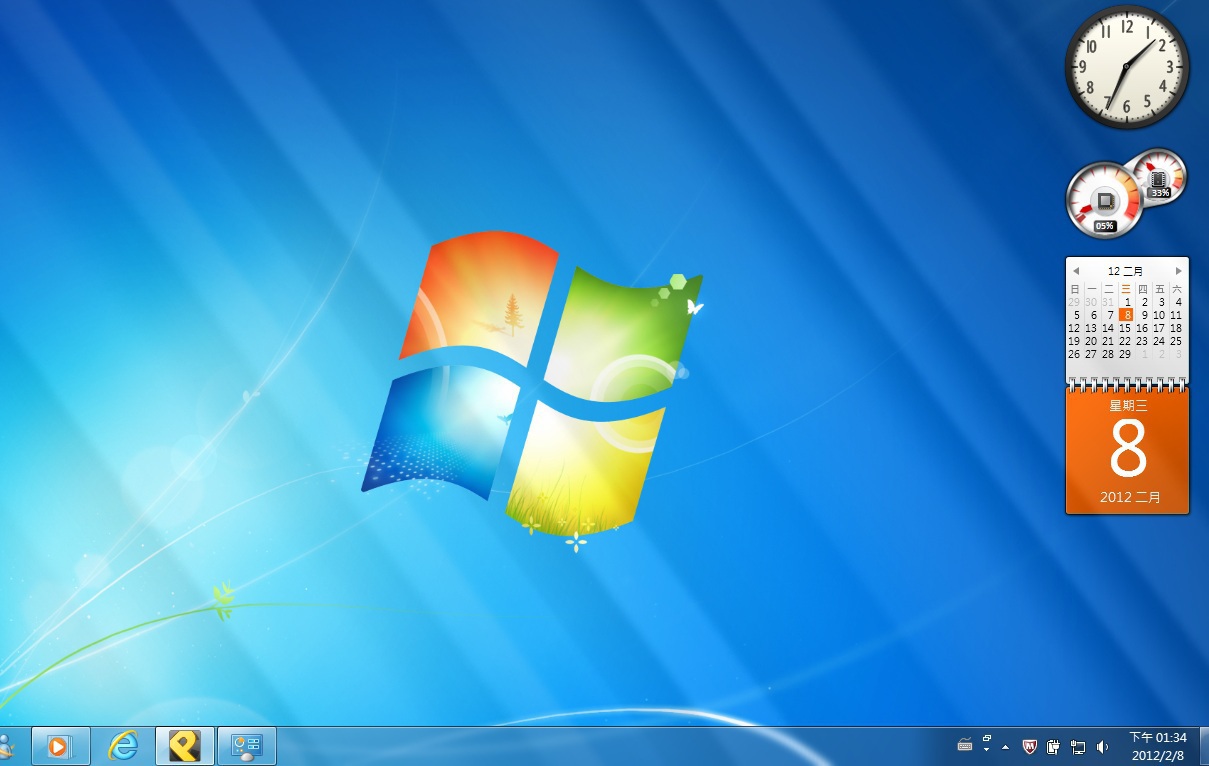The height and width of the screenshot is (766, 1209).
Task: Select date 17 in the calendar grid
Action: coord(1161,327)
